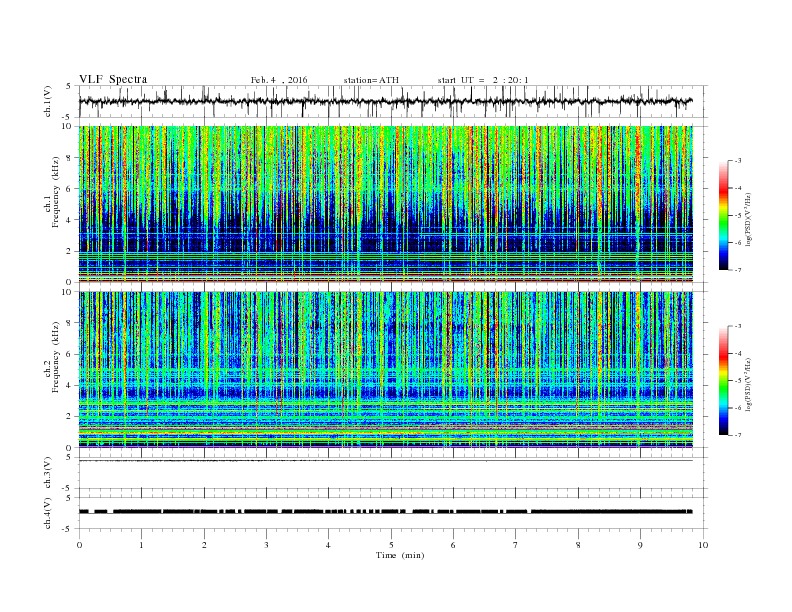Click the time axis tick label "1"
This screenshot has width=792, height=612.
tap(141, 545)
